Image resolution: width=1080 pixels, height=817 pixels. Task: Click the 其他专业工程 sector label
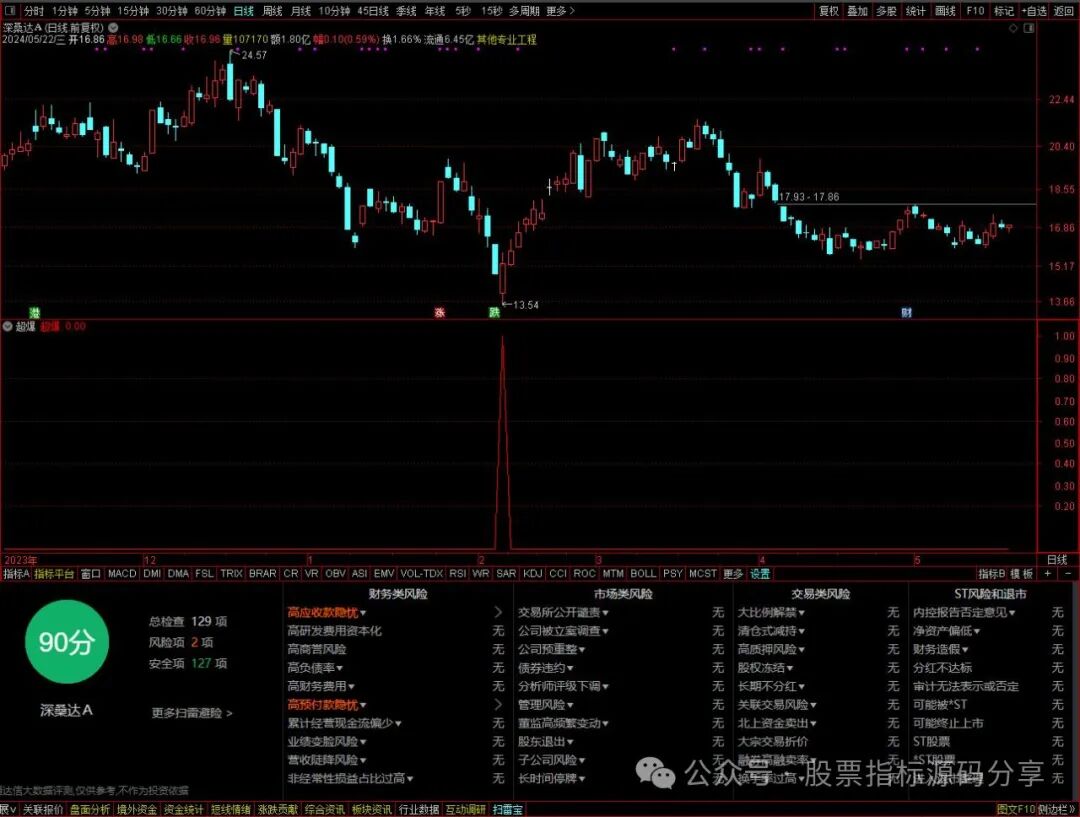[x=506, y=40]
